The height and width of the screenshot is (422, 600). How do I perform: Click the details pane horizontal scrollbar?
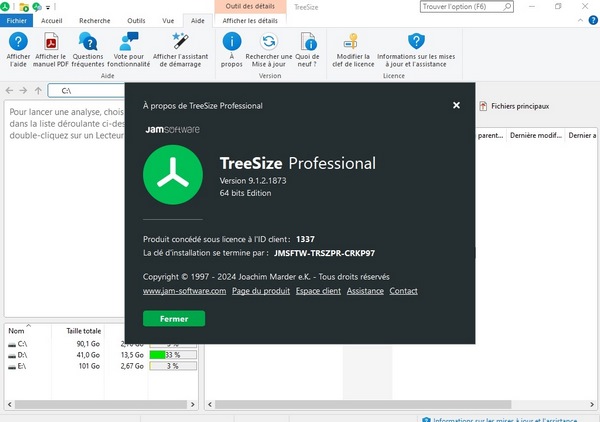pos(363,404)
